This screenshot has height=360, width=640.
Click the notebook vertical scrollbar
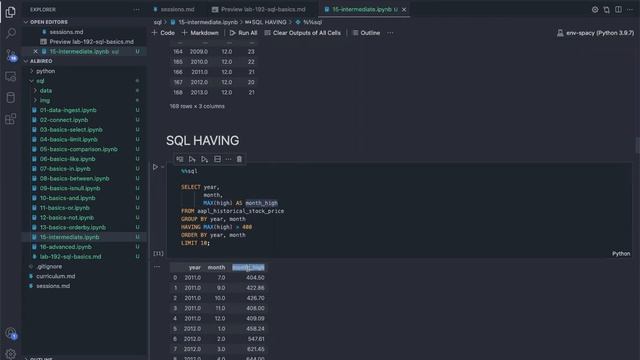pyautogui.click(x=637, y=145)
